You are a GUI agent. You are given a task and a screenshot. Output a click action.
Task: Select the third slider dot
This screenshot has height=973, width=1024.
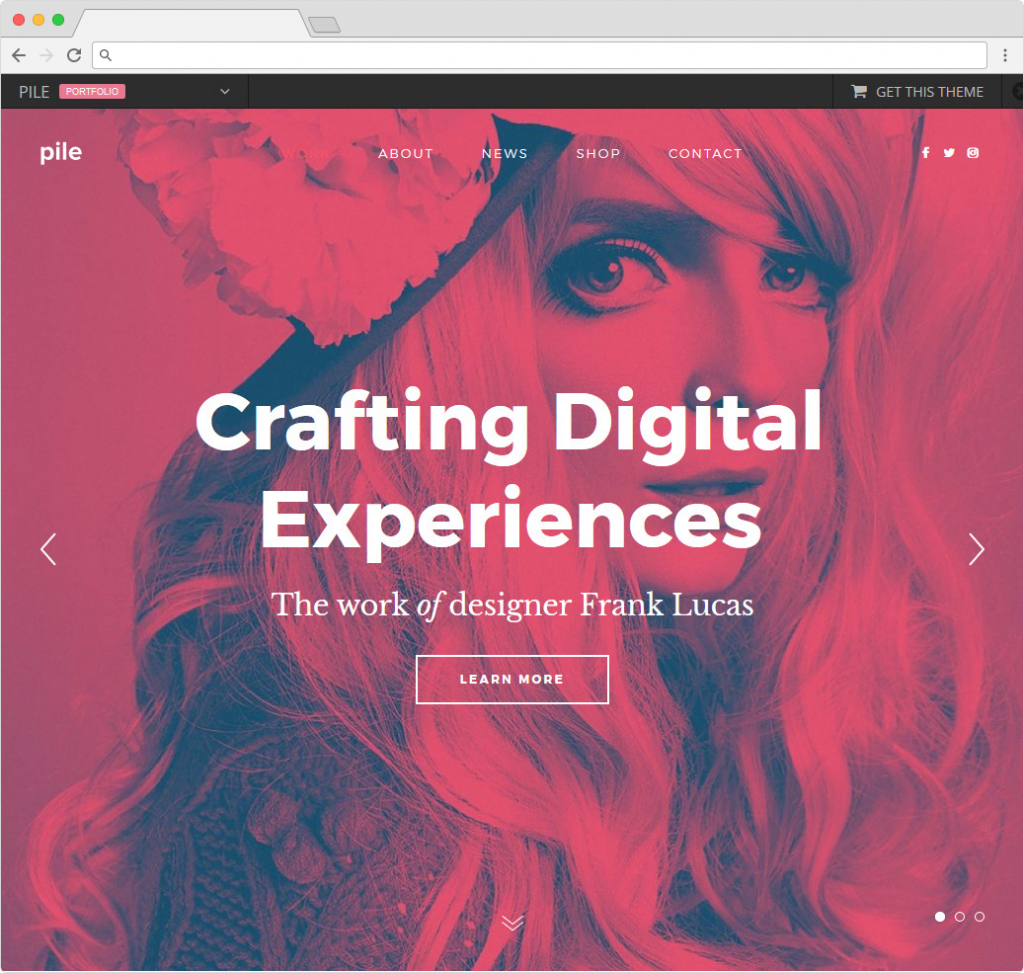980,916
